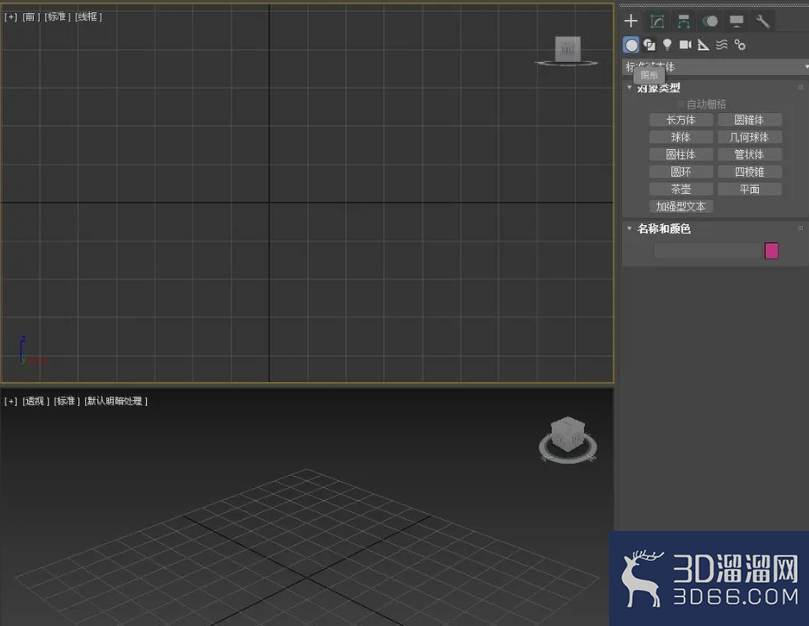Toggle the 自动栅格 checkbox
The height and width of the screenshot is (626, 809).
(x=680, y=104)
